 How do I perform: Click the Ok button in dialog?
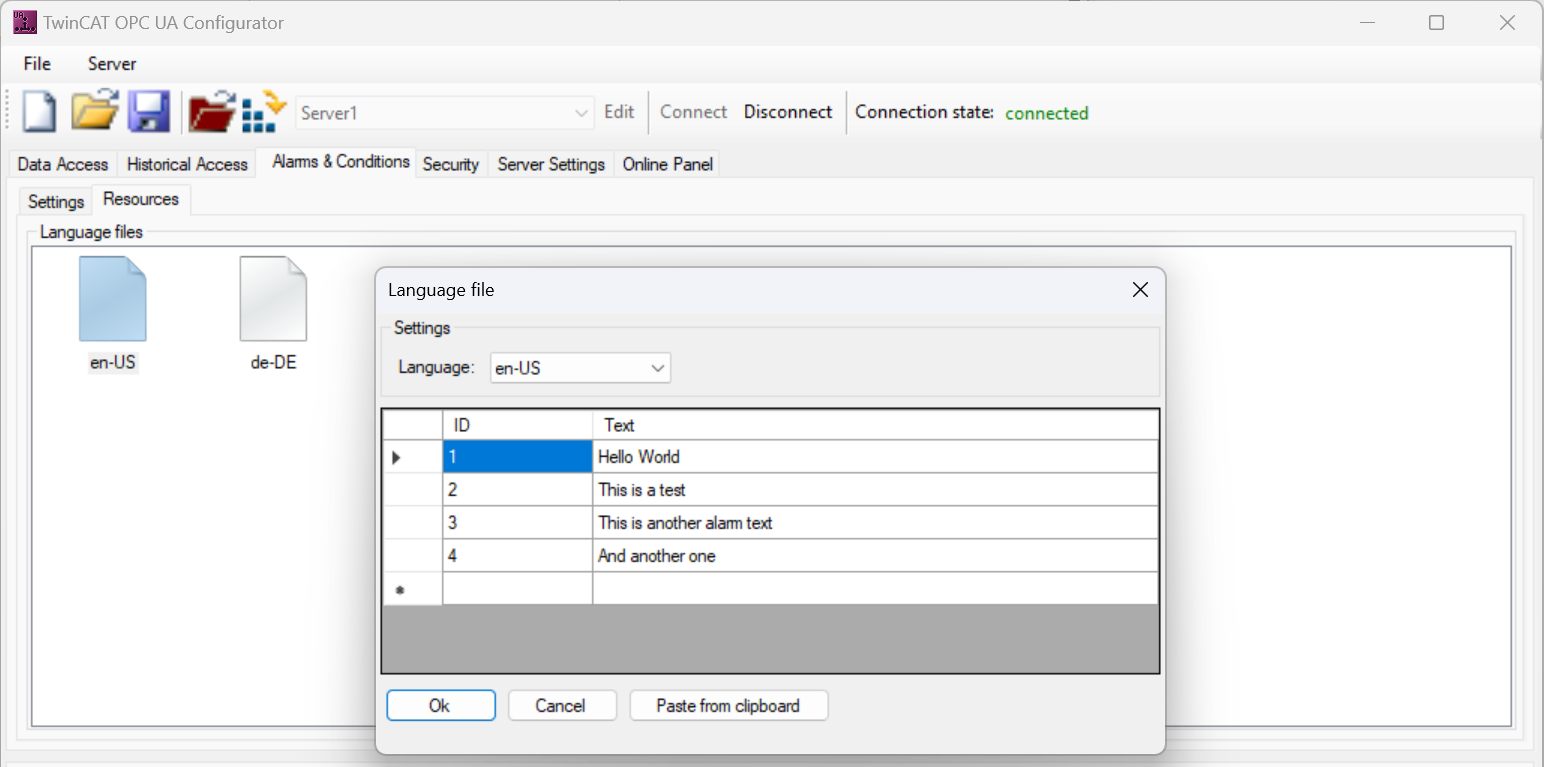(441, 705)
